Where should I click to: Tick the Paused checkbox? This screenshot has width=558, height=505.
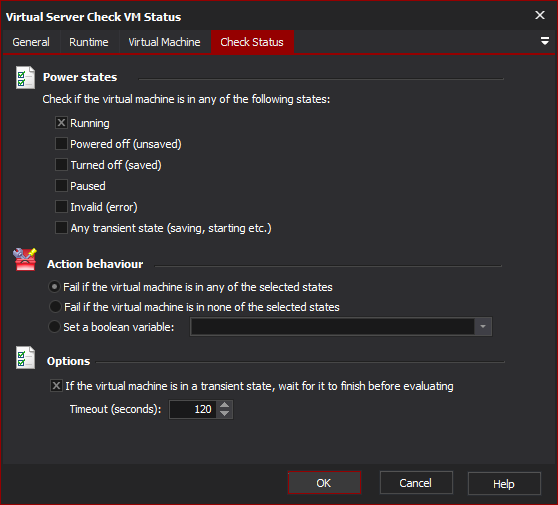(x=61, y=186)
